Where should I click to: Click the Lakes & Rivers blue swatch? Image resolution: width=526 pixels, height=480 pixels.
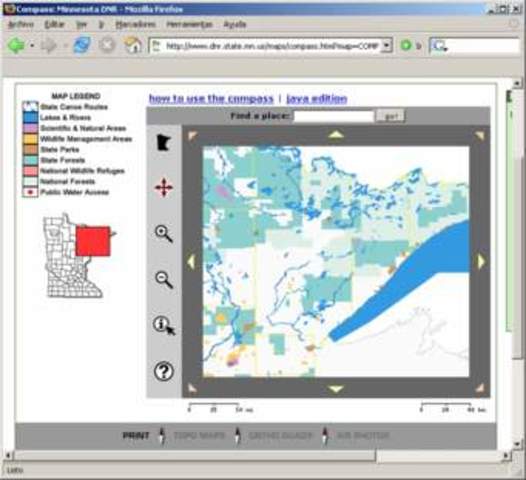(30, 117)
